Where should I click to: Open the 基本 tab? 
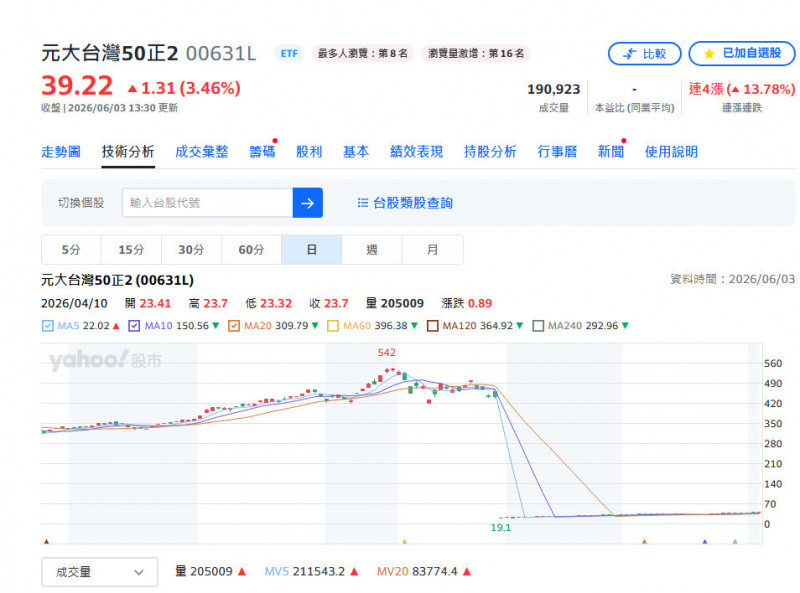coord(356,152)
